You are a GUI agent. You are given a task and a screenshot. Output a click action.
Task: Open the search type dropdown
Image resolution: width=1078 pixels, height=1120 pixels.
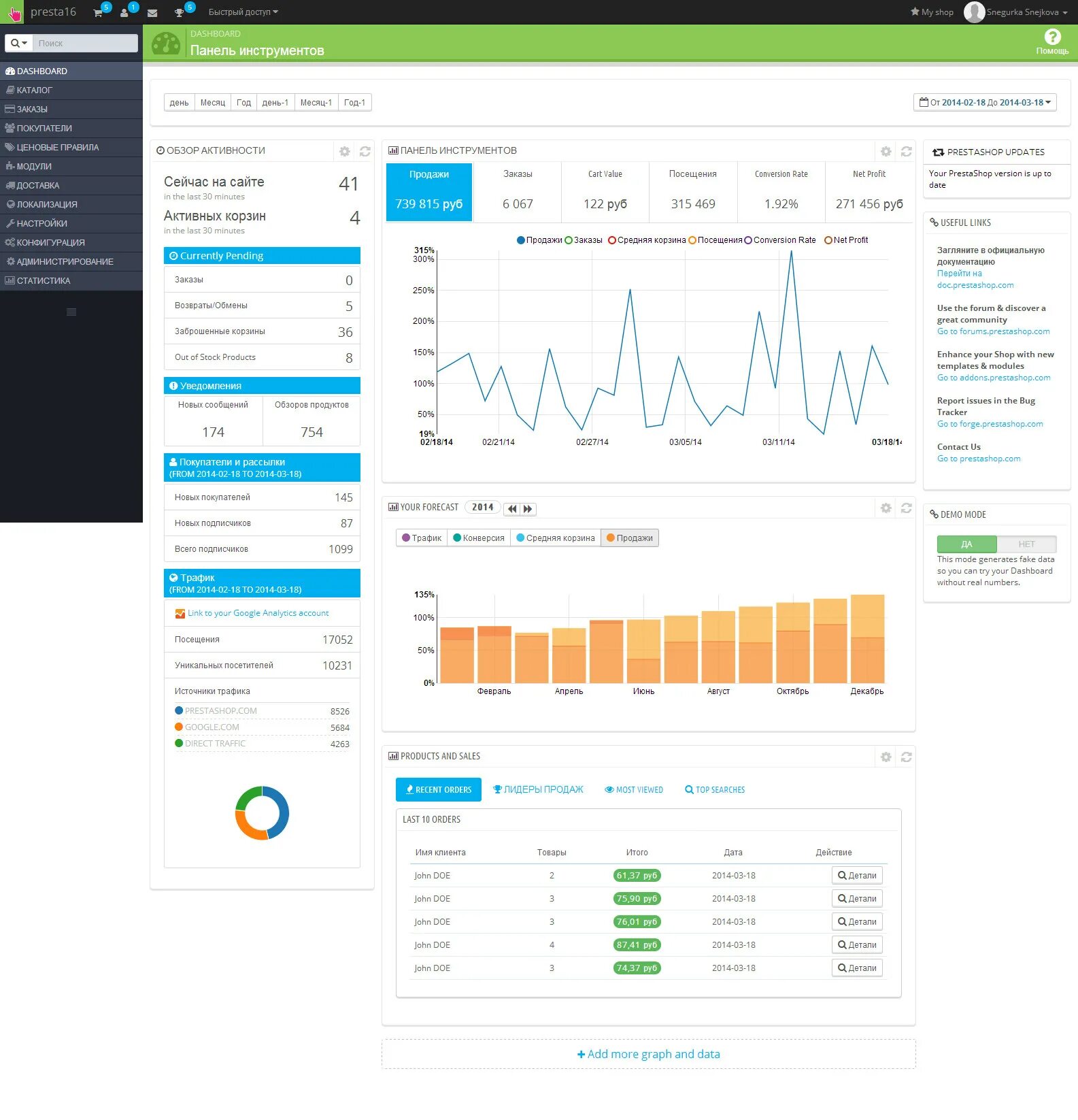(x=19, y=43)
